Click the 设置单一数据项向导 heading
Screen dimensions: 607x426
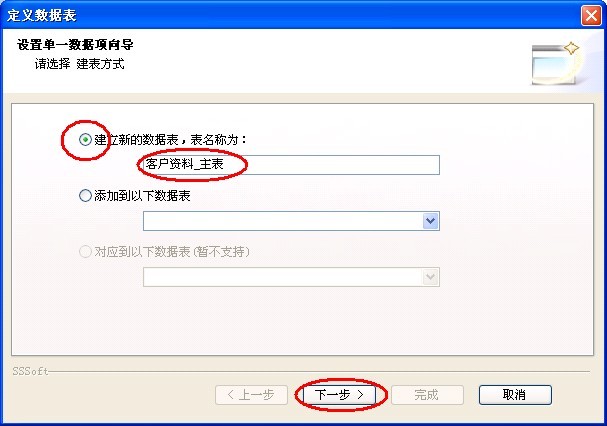[75, 45]
